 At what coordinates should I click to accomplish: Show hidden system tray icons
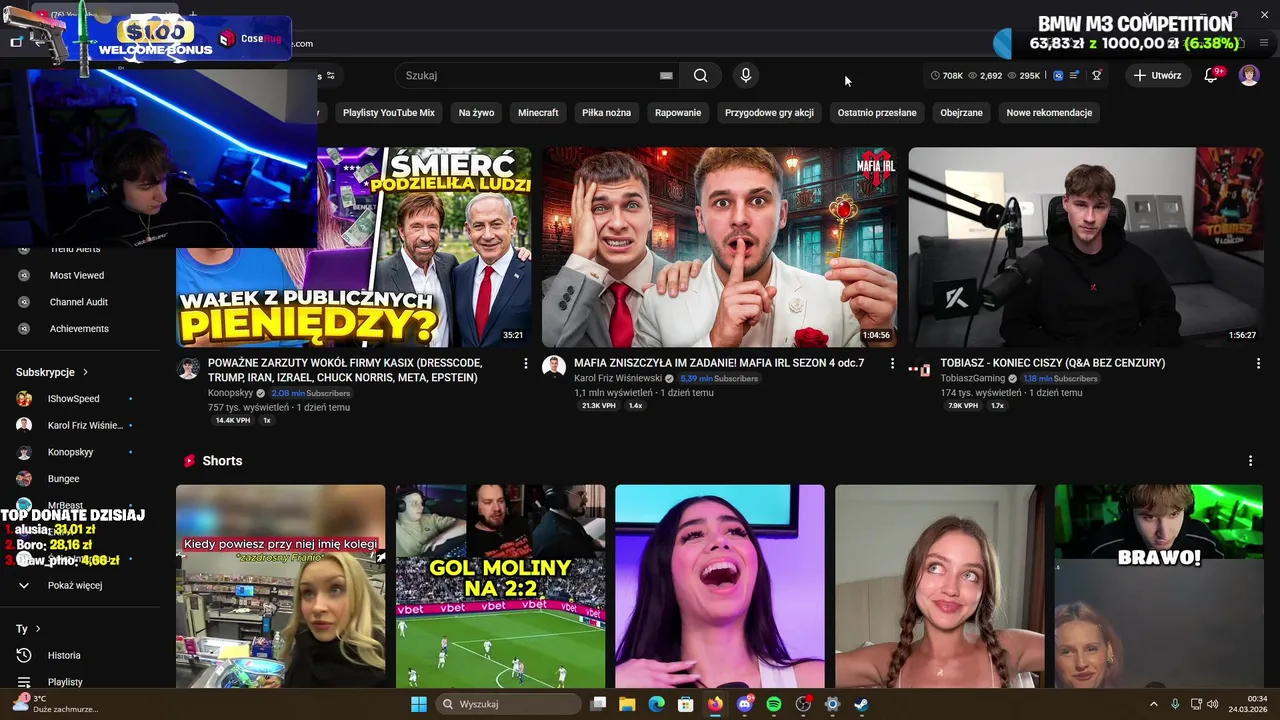(1153, 704)
